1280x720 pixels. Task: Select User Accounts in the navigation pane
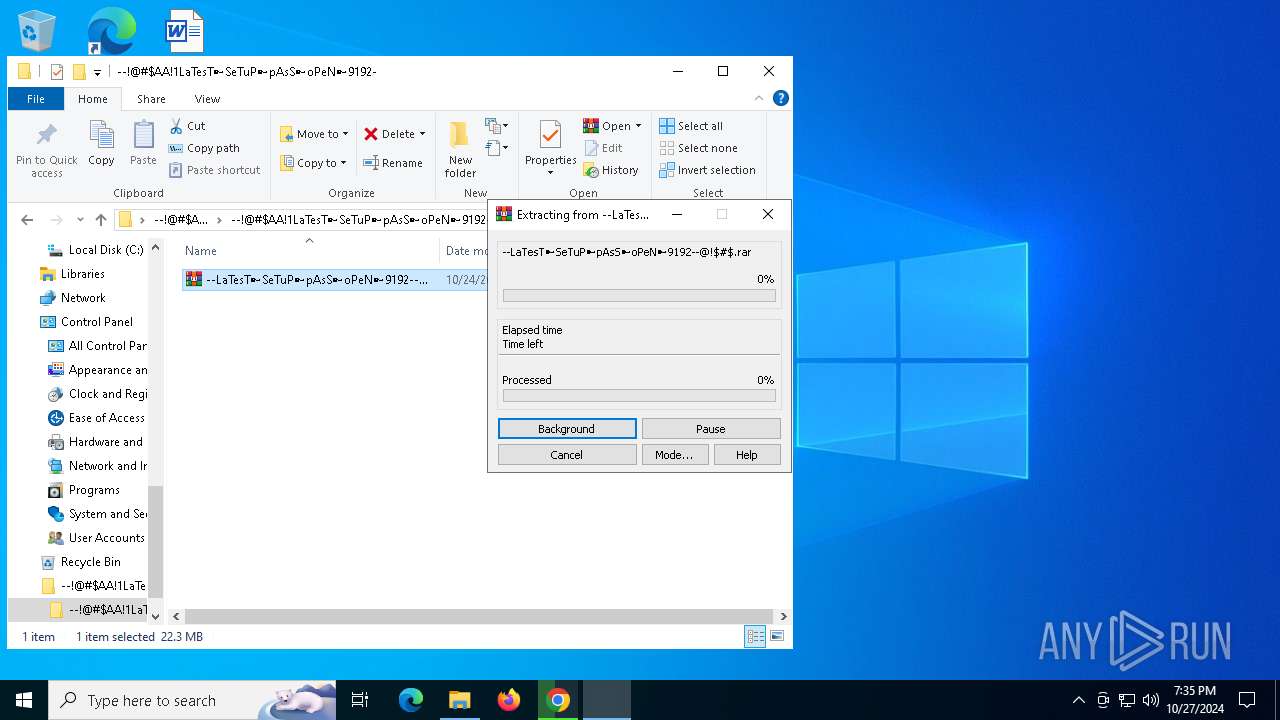click(97, 538)
